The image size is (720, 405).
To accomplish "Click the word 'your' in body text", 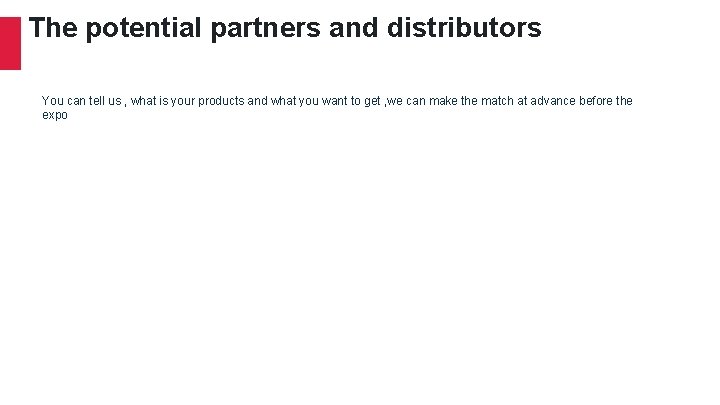I will (183, 101).
